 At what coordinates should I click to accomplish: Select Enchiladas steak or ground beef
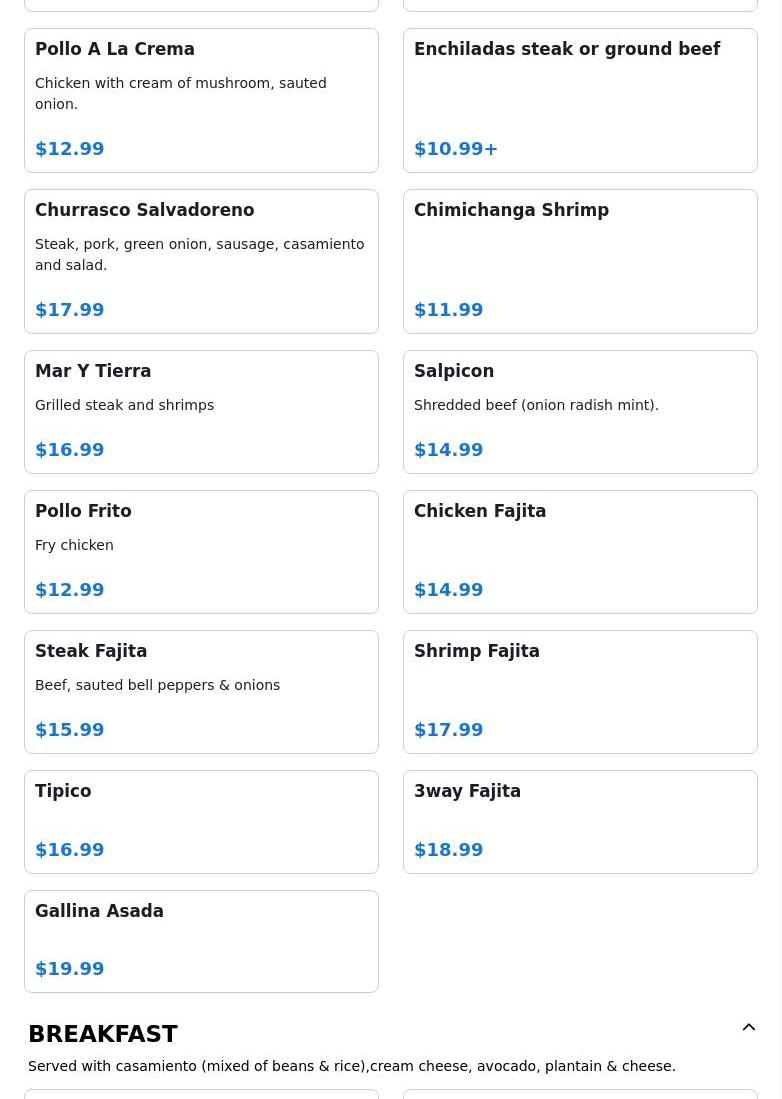pos(580,100)
